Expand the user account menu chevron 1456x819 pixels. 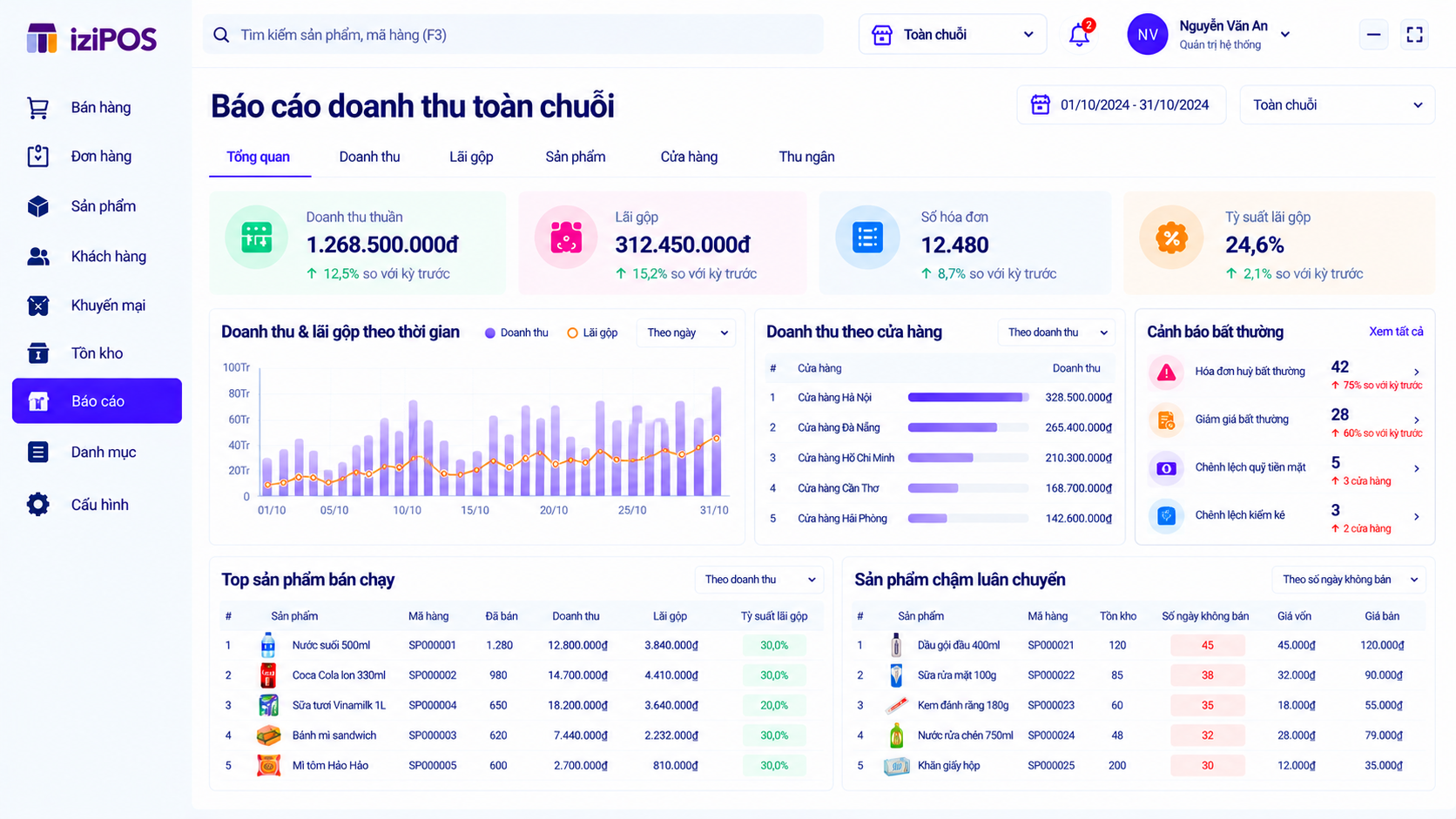click(x=1285, y=35)
